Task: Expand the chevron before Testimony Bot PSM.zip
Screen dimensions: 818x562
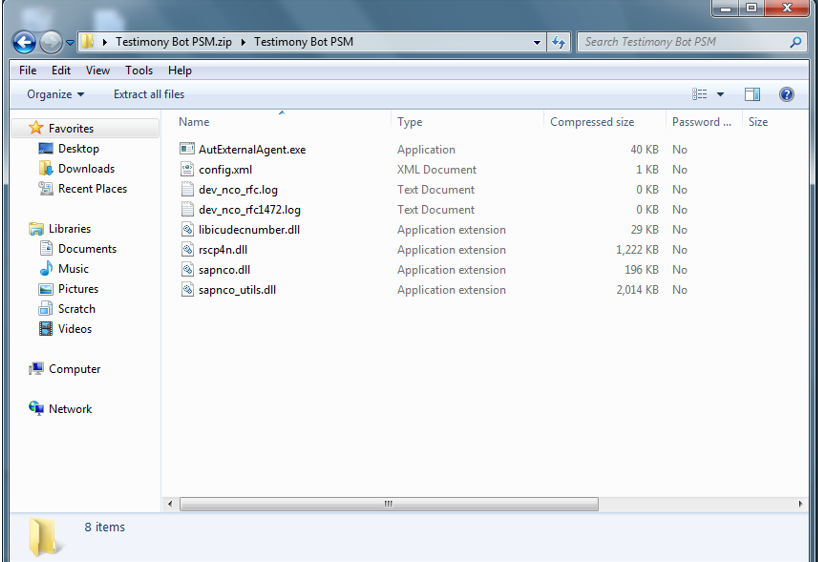Action: tap(105, 42)
